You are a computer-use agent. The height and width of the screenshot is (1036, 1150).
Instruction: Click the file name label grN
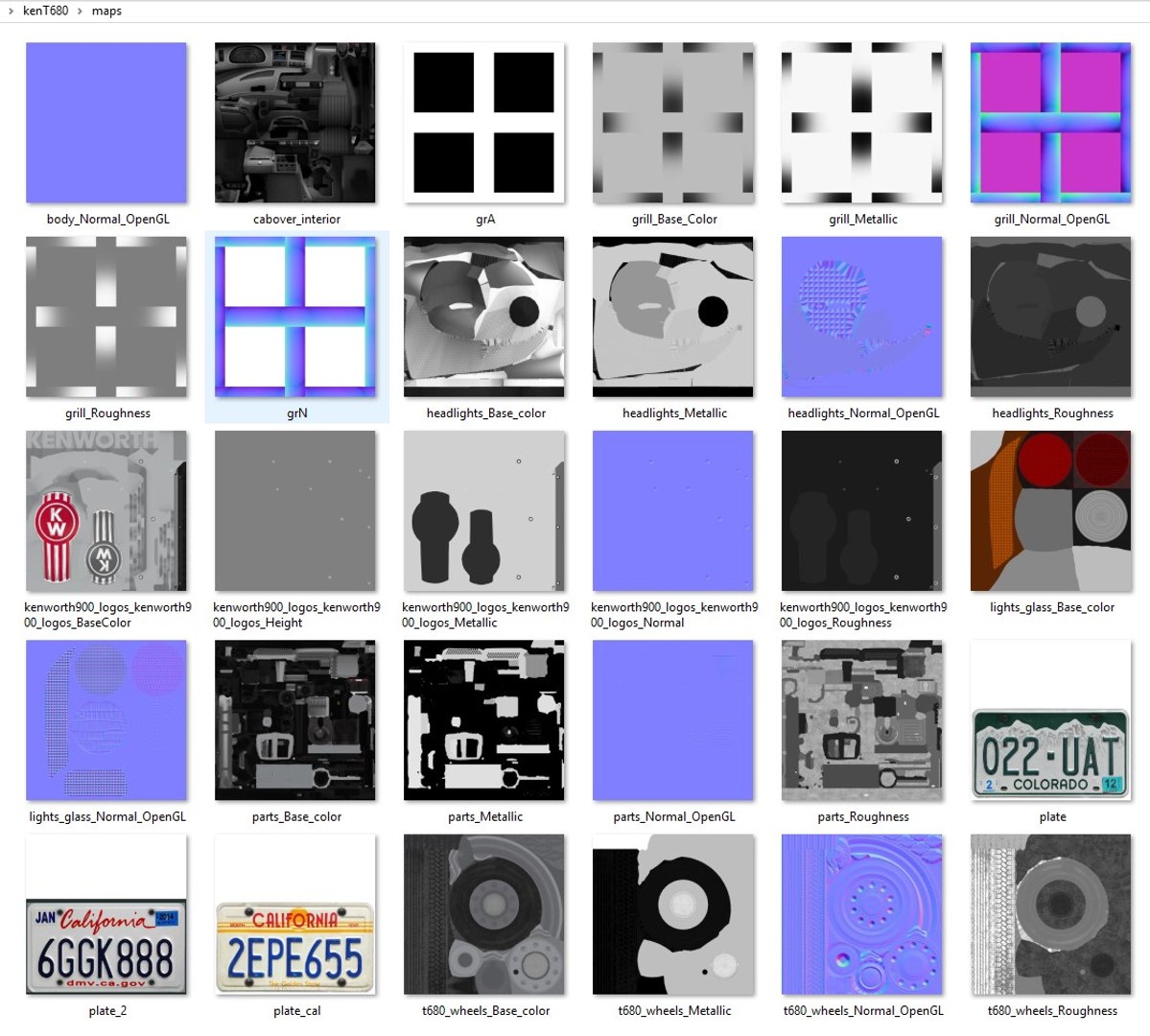coord(297,413)
